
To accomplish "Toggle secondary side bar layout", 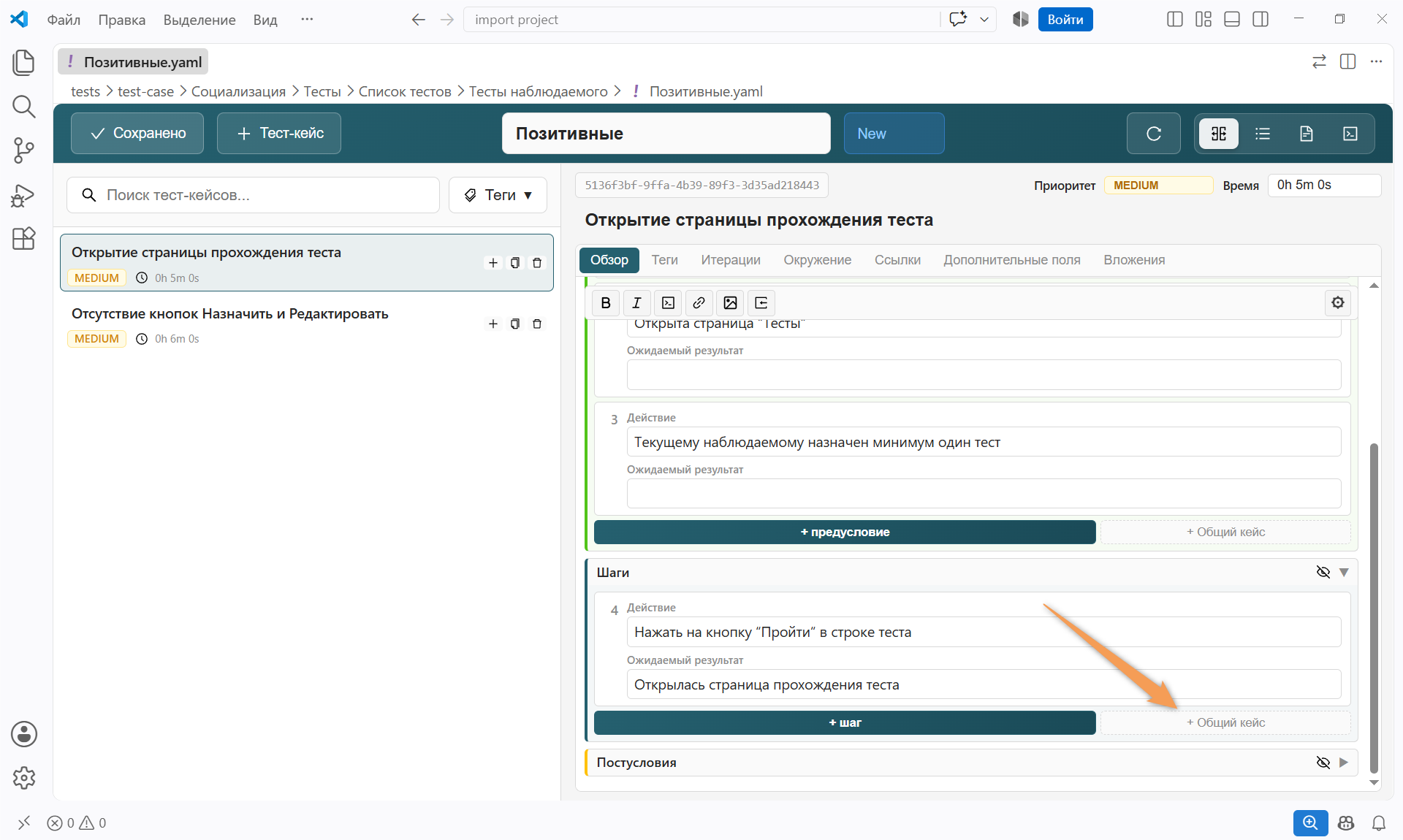I will pos(1261,20).
